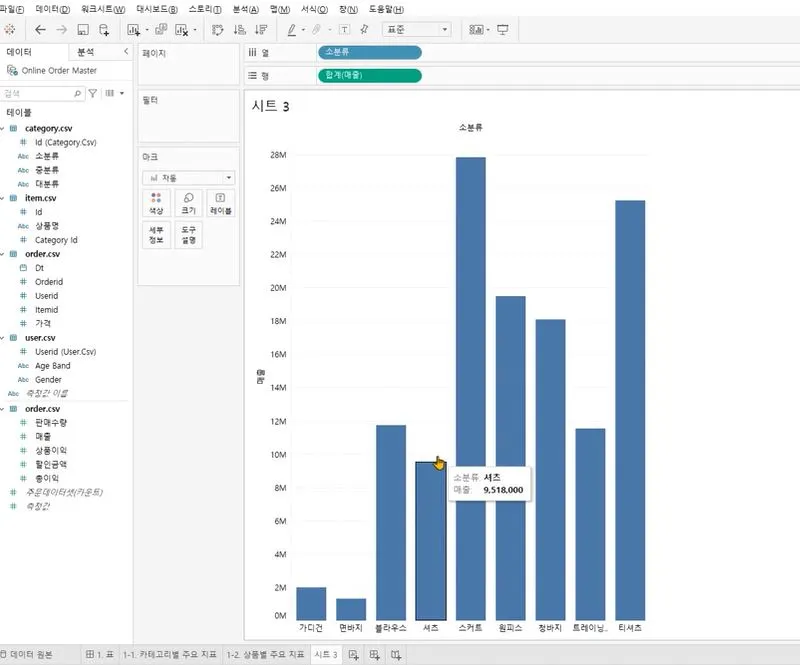Click the 레이블 (label) marks card button
This screenshot has width=800, height=665.
(x=220, y=203)
